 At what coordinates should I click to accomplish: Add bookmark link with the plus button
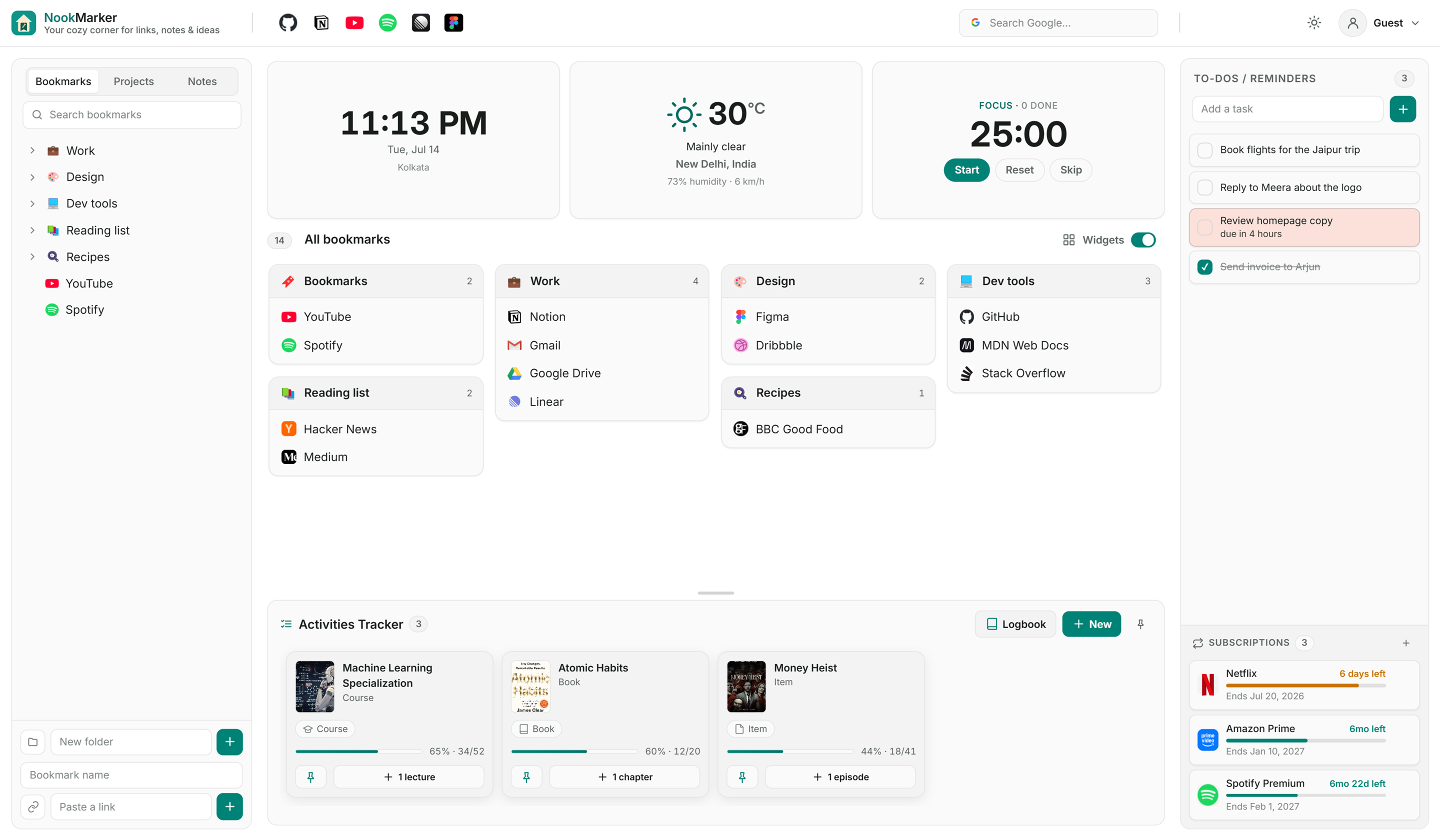[x=229, y=806]
